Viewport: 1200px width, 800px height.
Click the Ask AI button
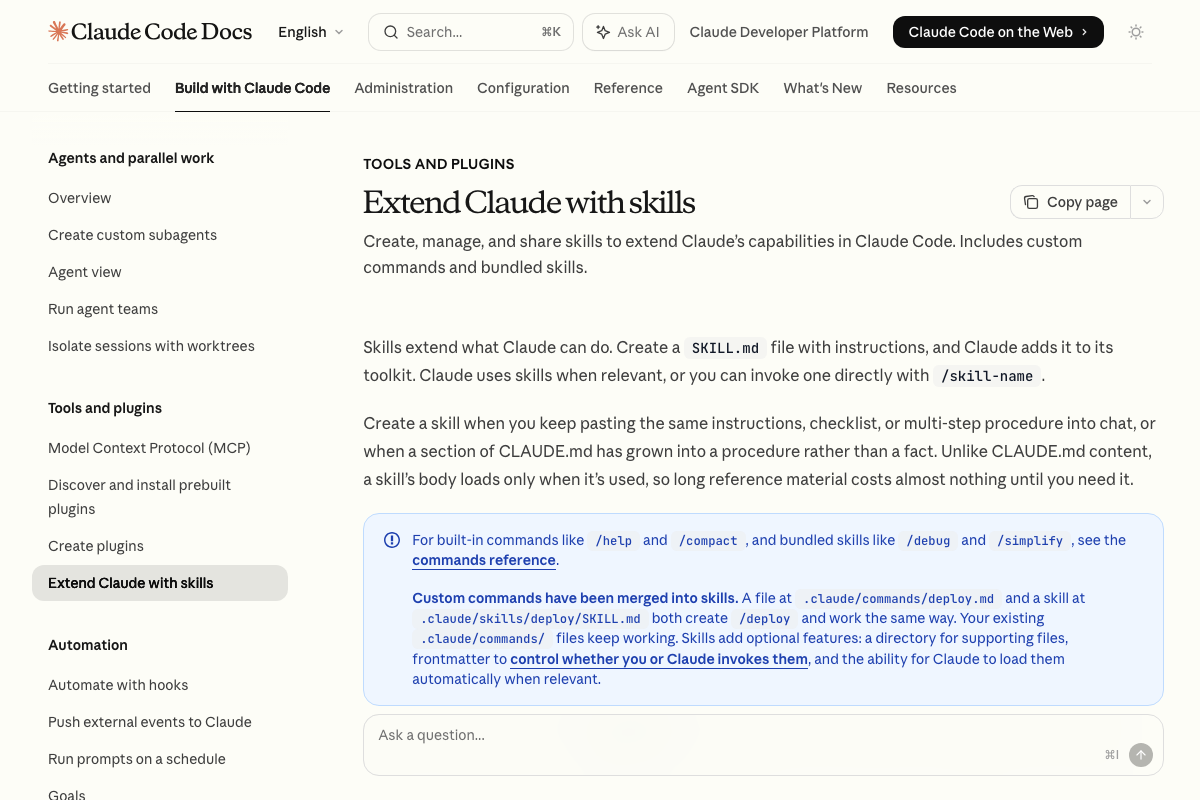click(x=628, y=32)
